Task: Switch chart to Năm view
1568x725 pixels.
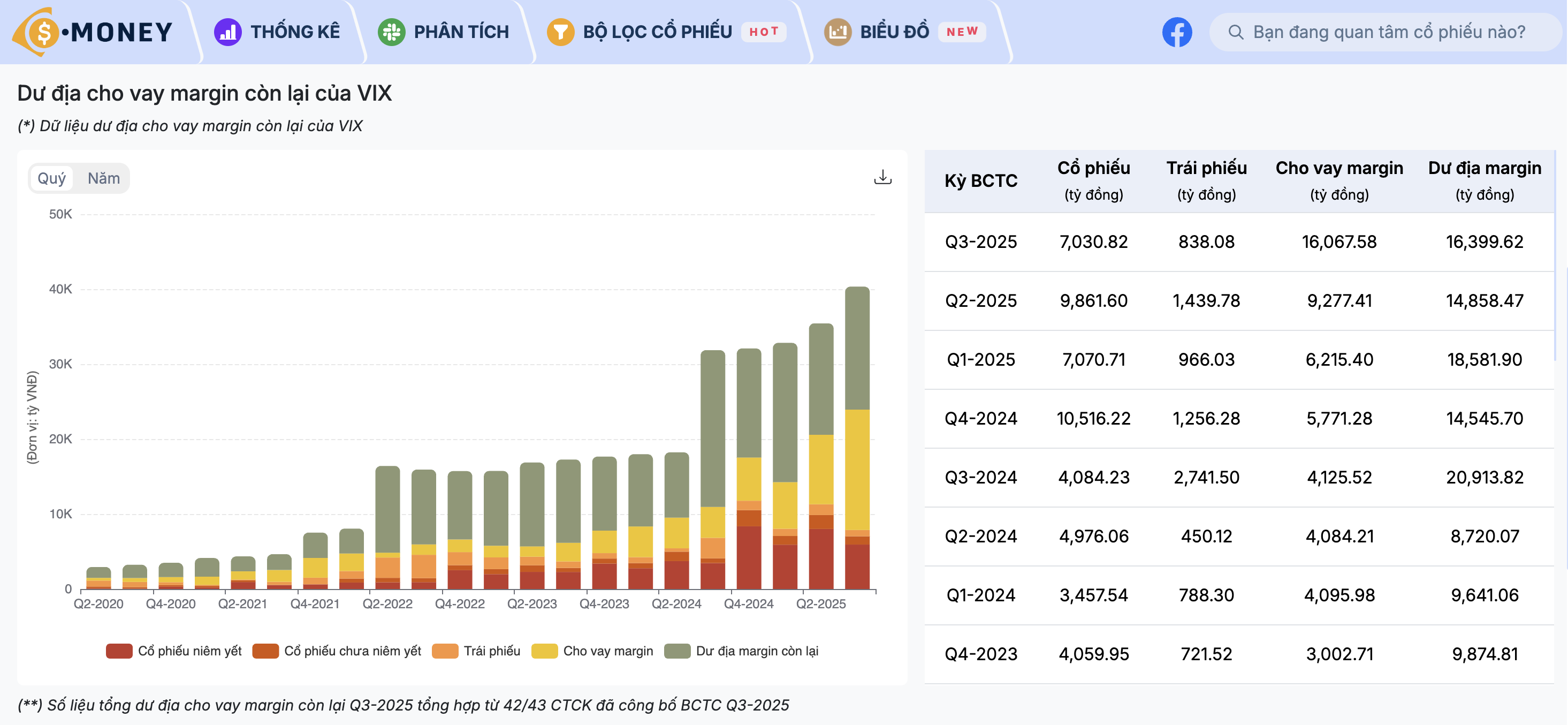Action: (x=103, y=178)
